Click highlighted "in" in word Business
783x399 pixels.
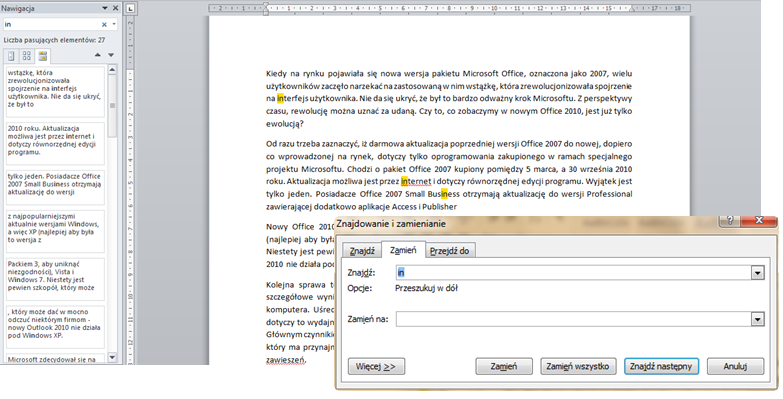pos(444,194)
